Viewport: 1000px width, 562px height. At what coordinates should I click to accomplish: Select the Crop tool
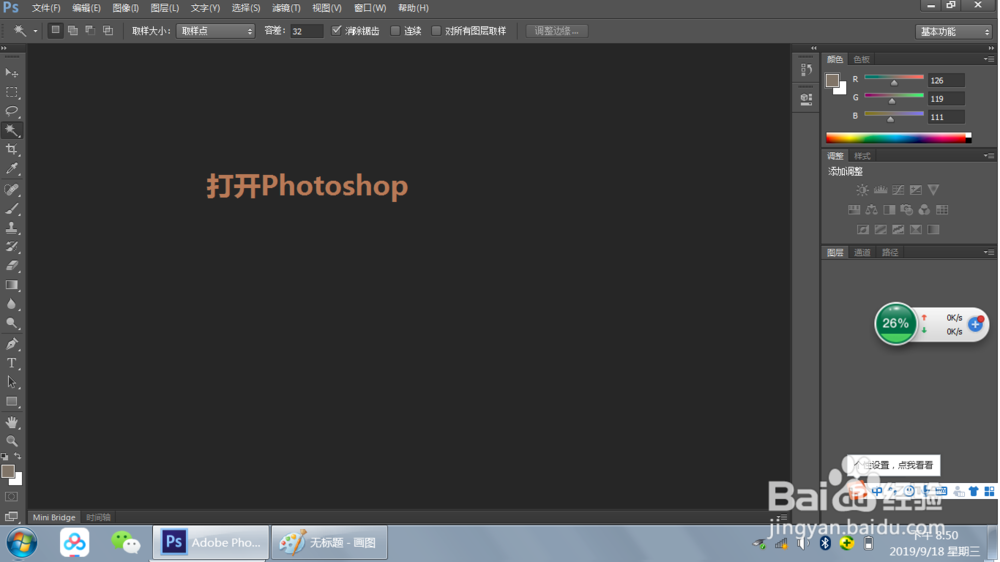(x=11, y=149)
